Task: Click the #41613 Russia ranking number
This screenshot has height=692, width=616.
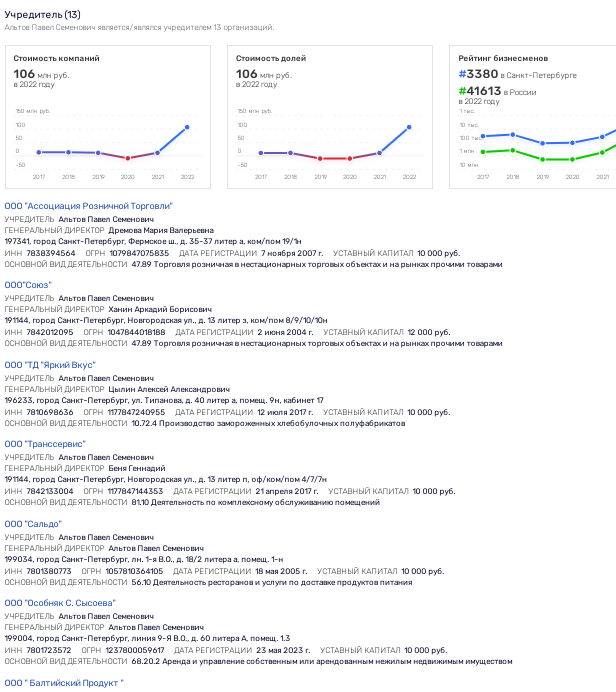Action: [480, 91]
